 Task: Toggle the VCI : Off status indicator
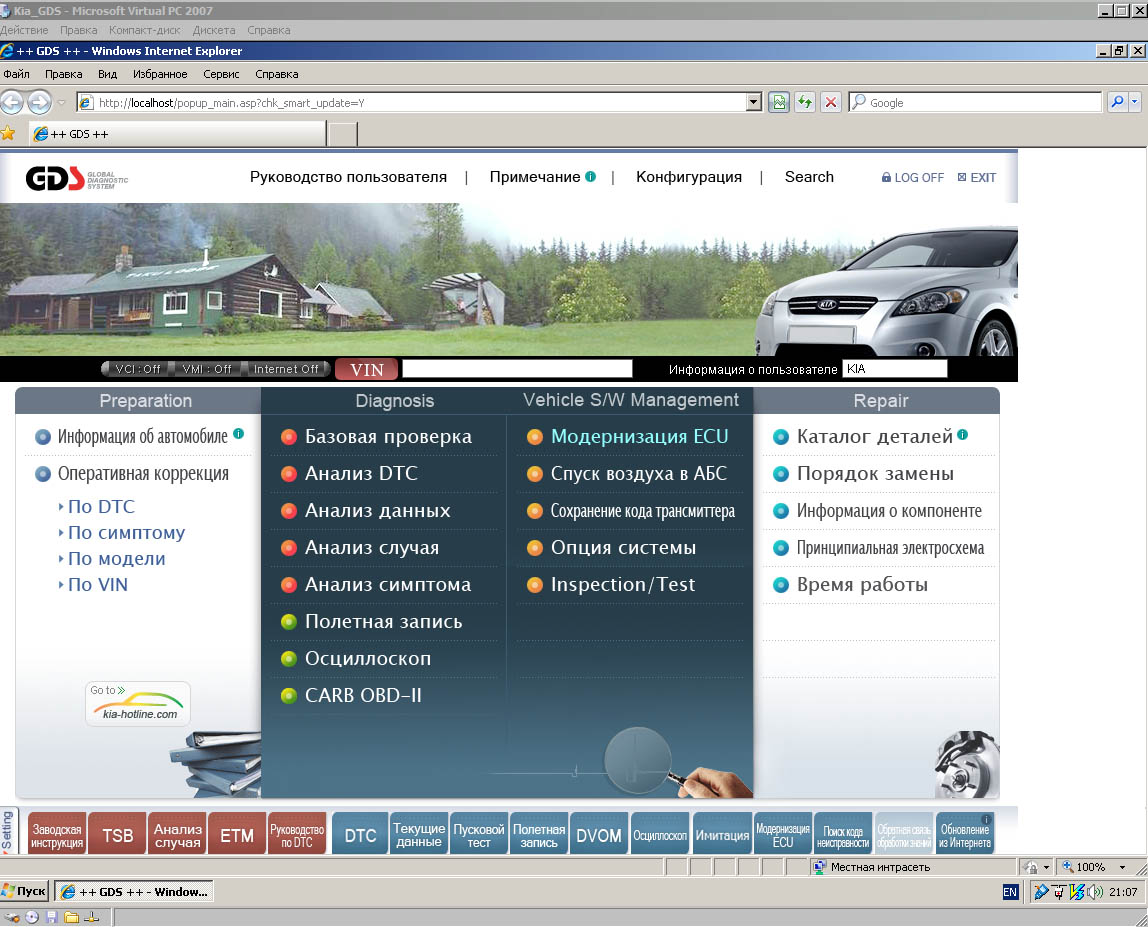(x=137, y=369)
